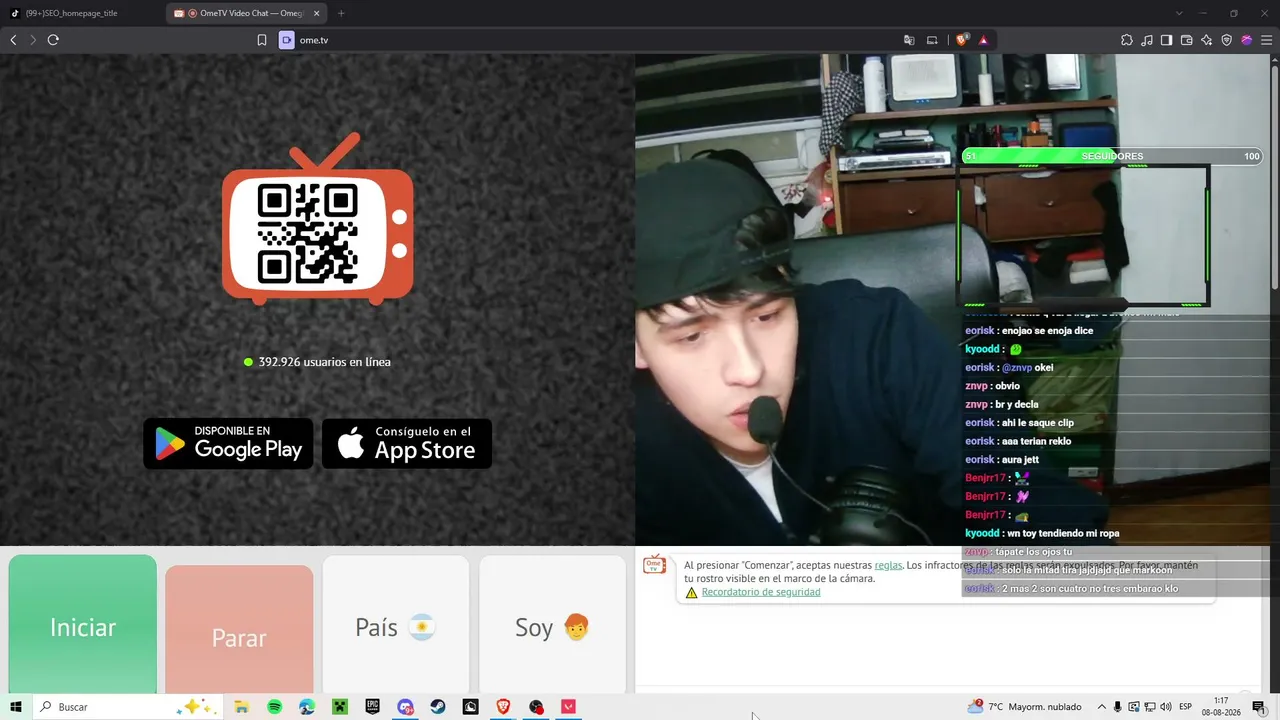Open the media playlist music-note icon
This screenshot has height=720, width=1280.
pyautogui.click(x=1147, y=40)
